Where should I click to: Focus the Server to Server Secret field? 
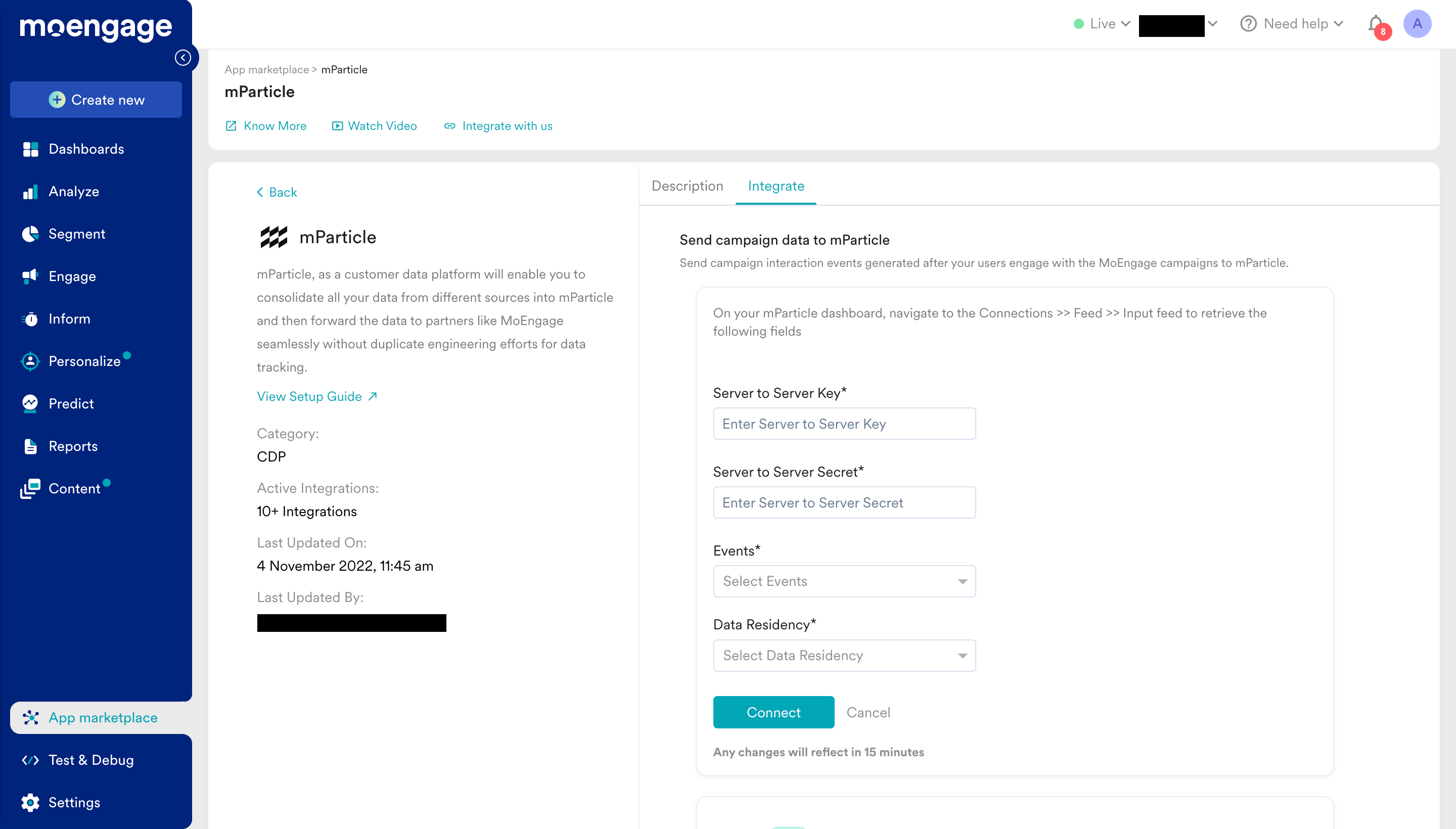tap(844, 502)
